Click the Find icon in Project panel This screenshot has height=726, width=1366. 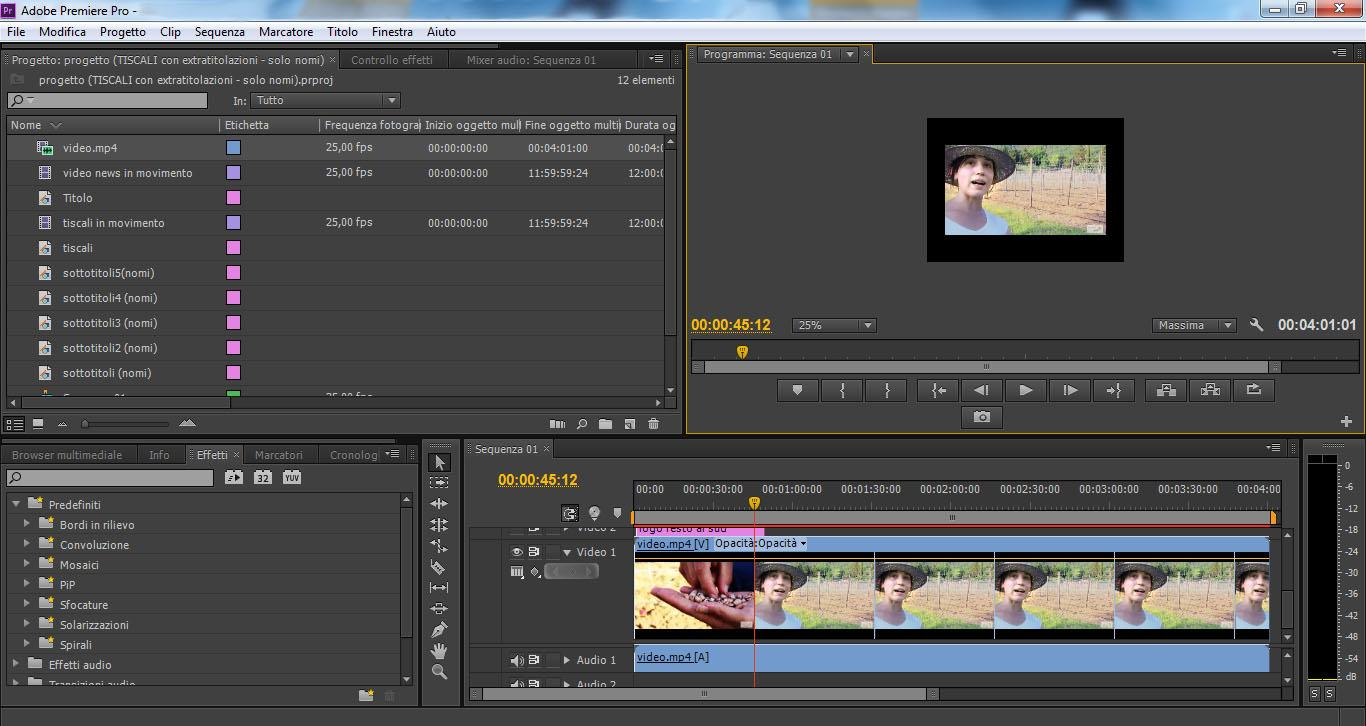coord(582,424)
